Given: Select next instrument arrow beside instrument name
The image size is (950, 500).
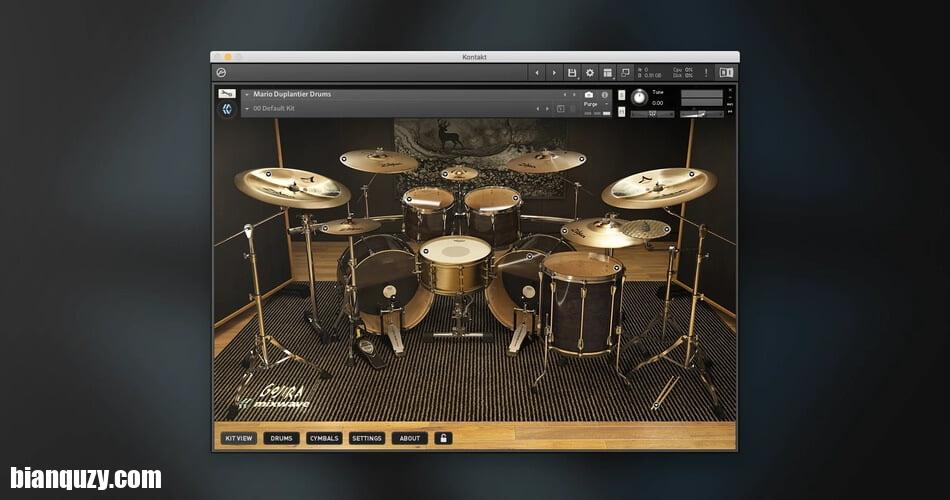Looking at the screenshot, I should coord(574,95).
